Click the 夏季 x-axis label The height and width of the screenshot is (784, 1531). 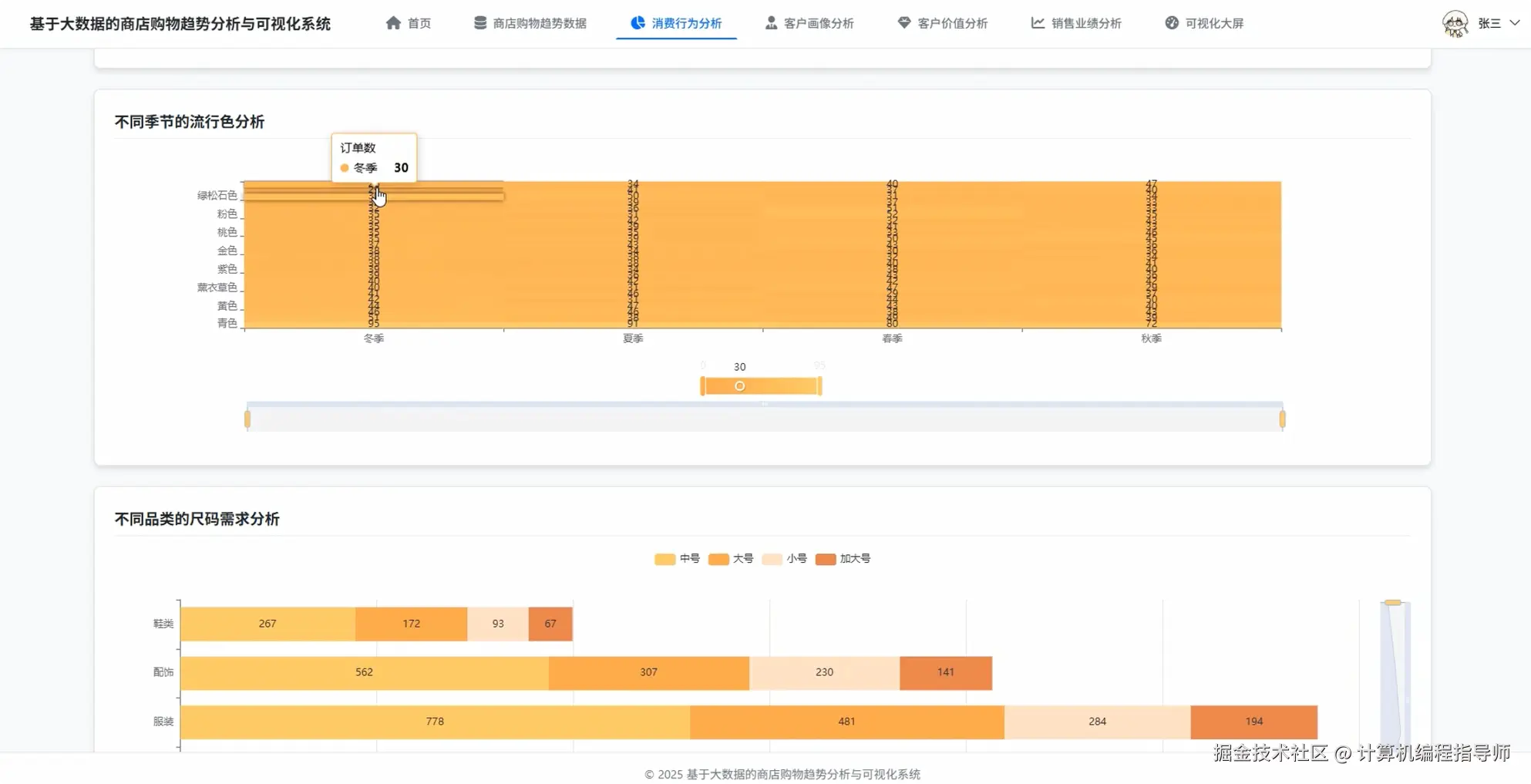pyautogui.click(x=633, y=339)
